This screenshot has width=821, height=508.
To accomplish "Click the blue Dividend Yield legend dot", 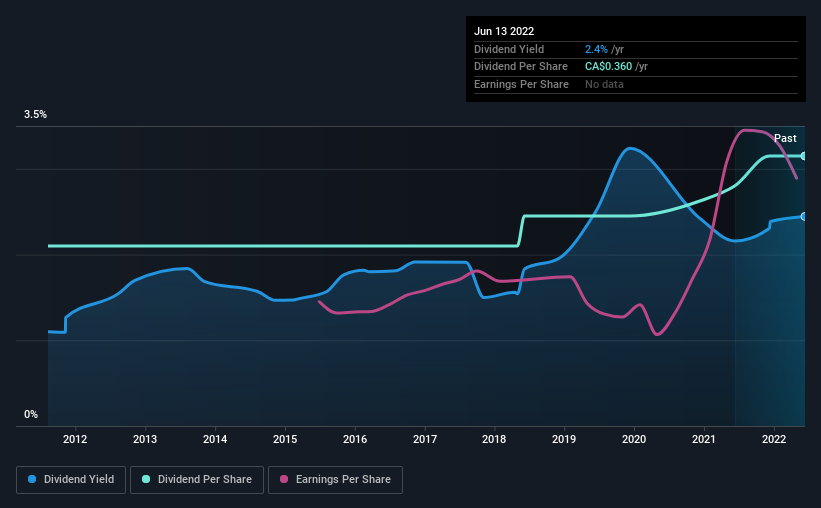I will (32, 479).
